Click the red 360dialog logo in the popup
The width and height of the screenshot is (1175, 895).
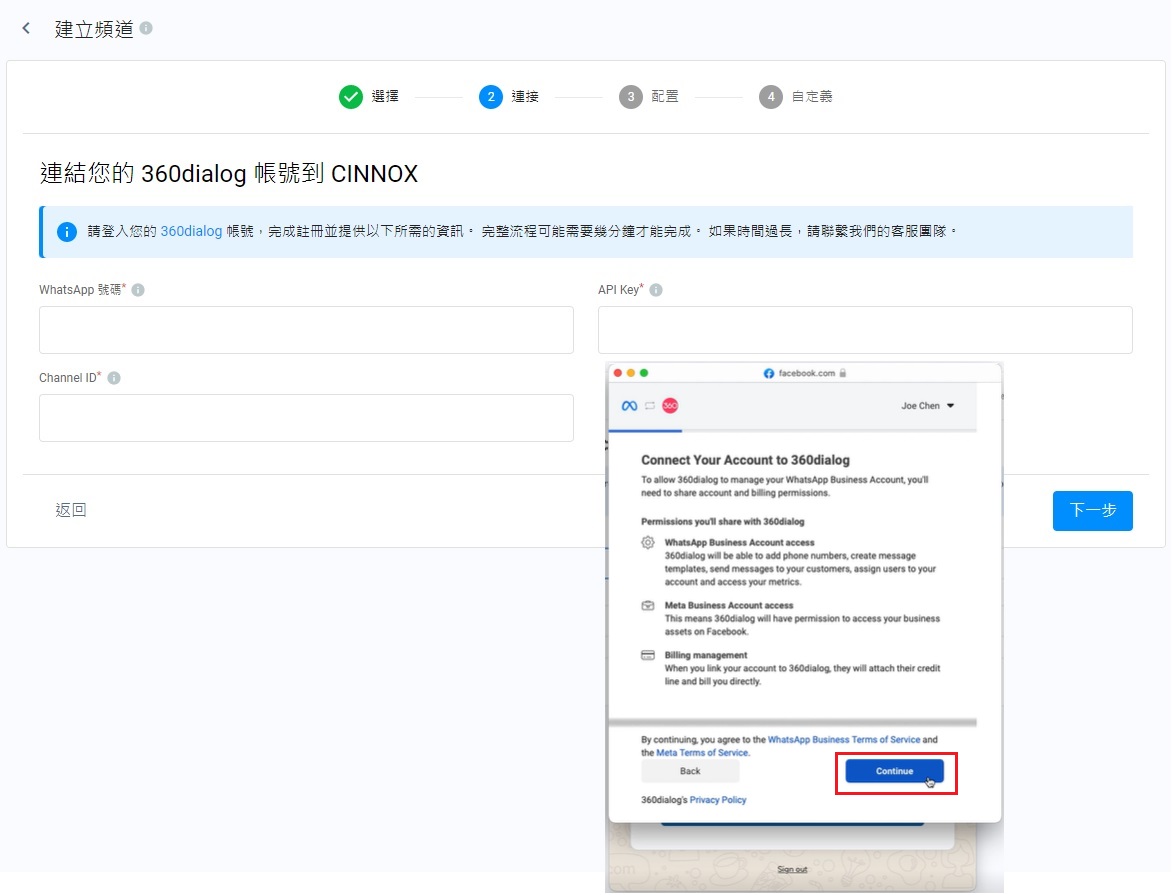(x=670, y=406)
